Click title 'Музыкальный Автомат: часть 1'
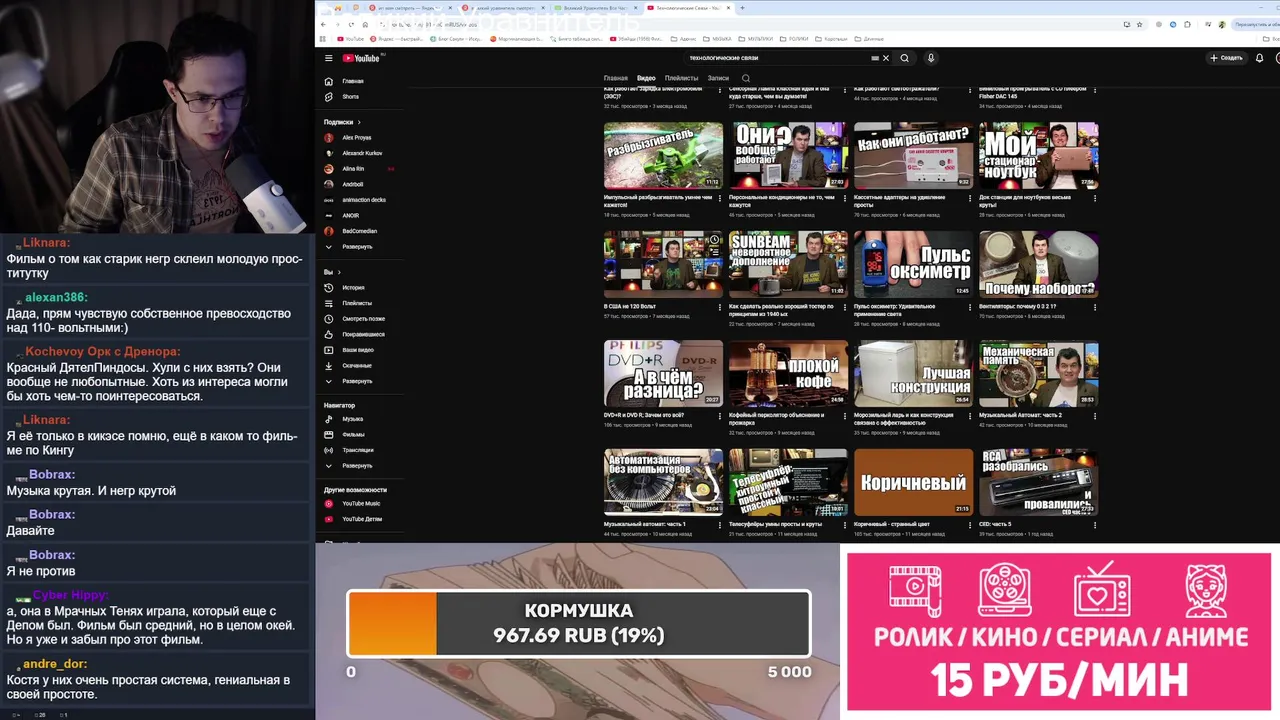Screen dimensions: 1280x720 click(x=644, y=524)
